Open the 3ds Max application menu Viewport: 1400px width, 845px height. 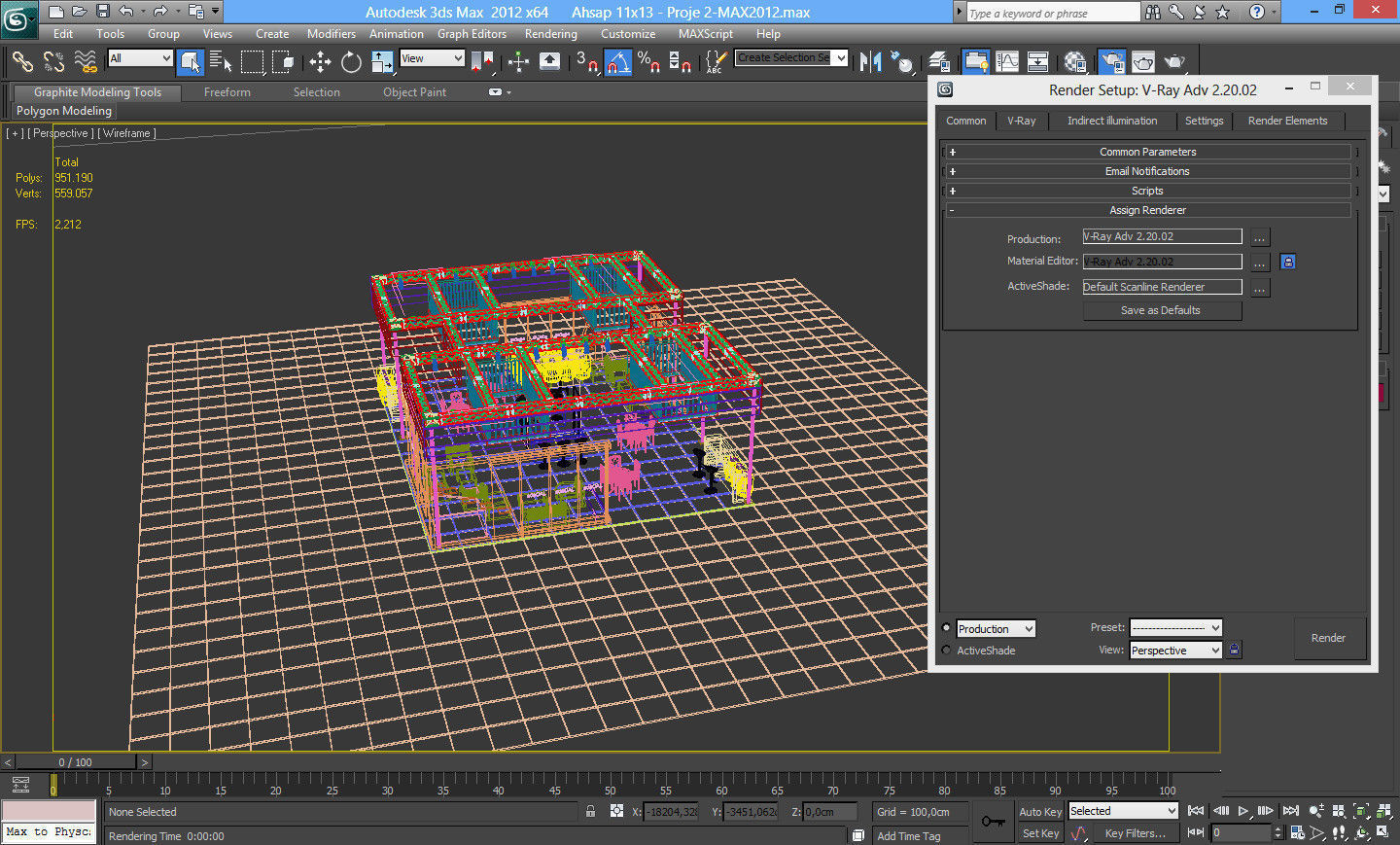[x=19, y=19]
